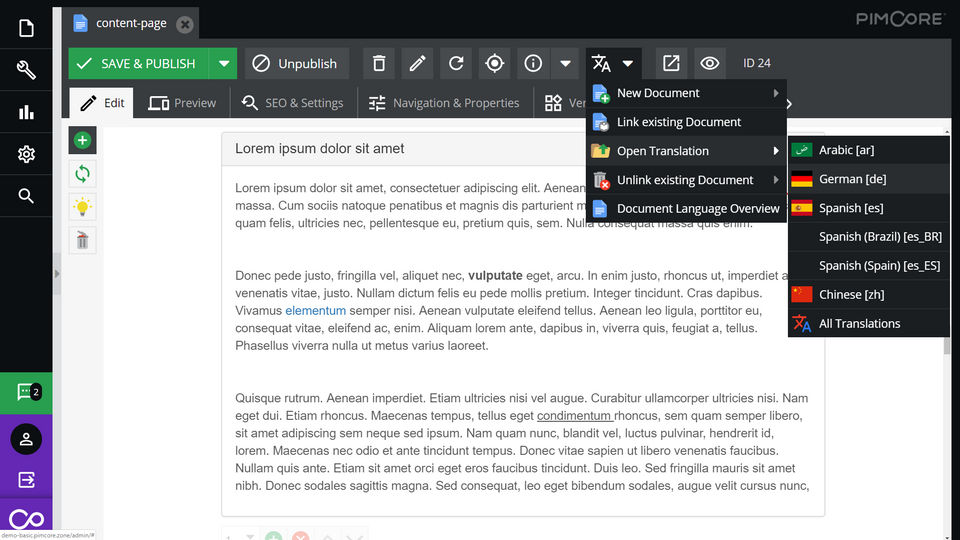Toggle preview with the eye icon
This screenshot has width=960, height=540.
coord(710,63)
